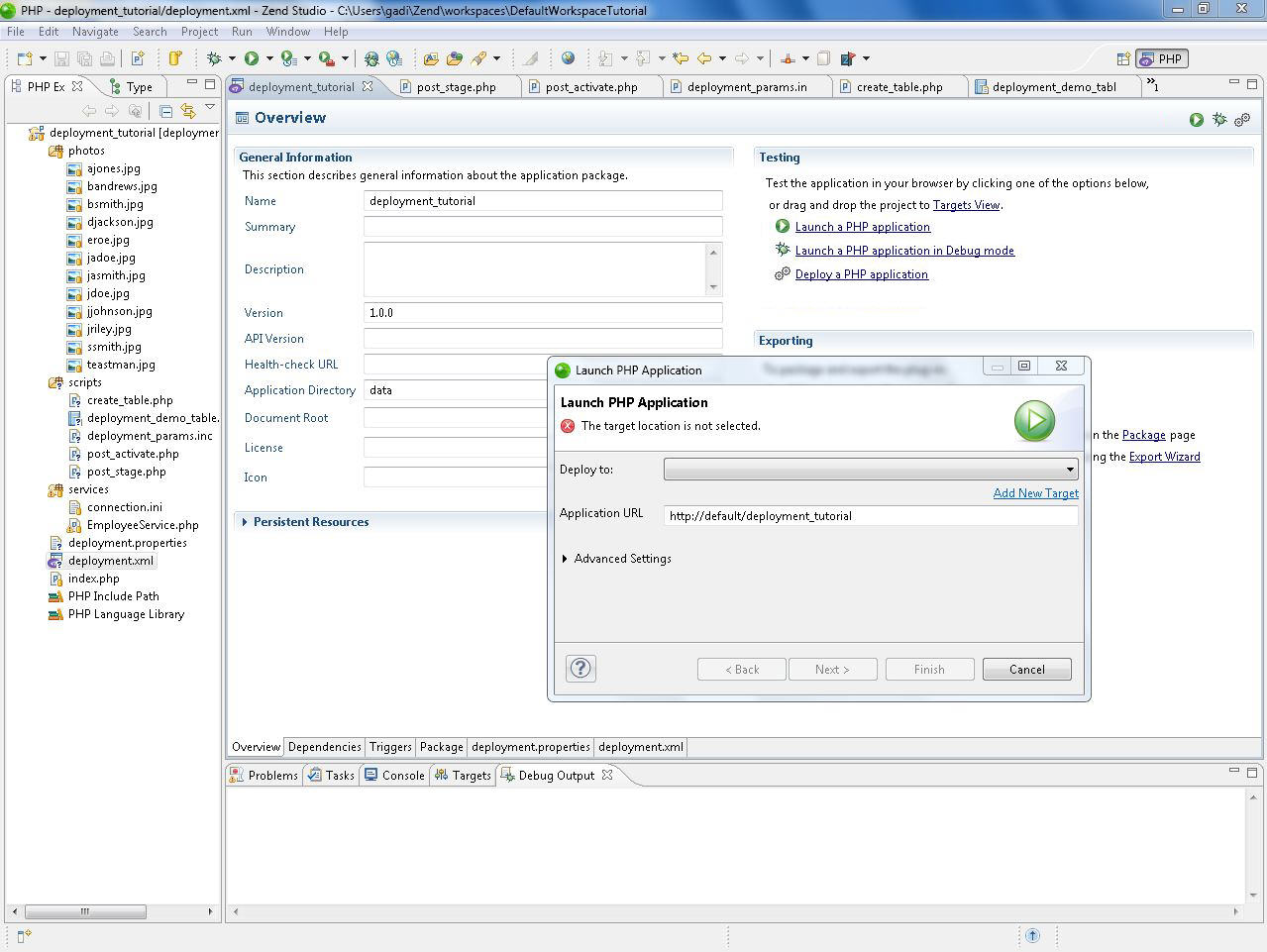Click Launch a PHP application in Debug mode
Viewport: 1267px width, 952px height.
point(904,251)
